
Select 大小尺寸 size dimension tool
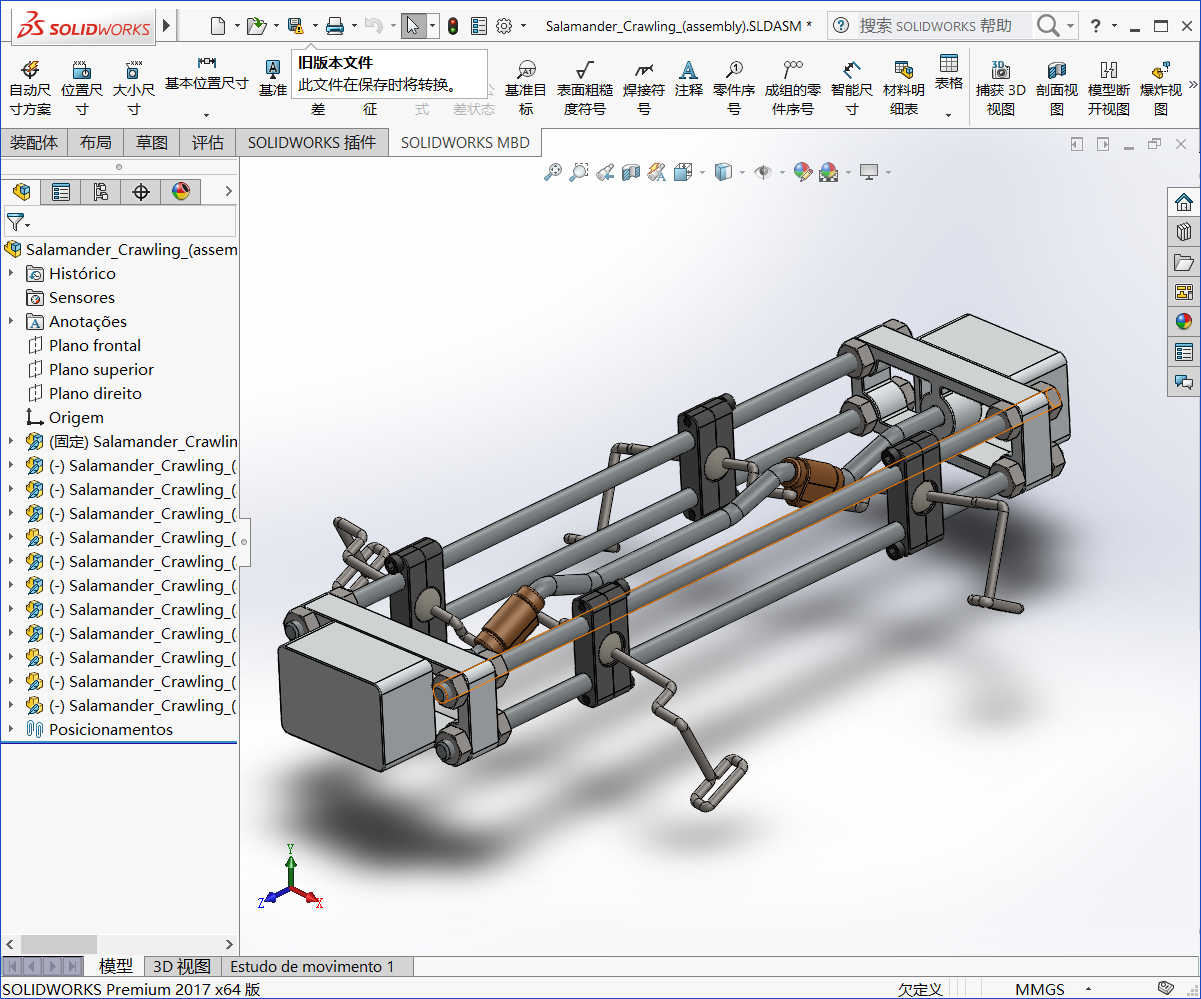coord(133,87)
